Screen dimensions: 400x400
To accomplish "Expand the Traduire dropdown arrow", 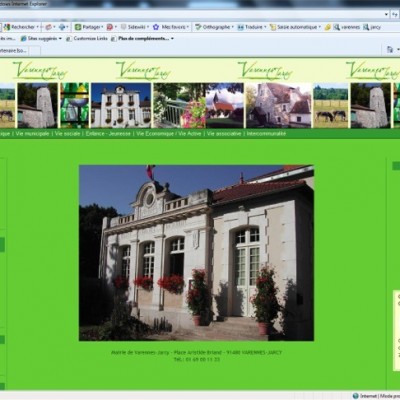I will click(x=265, y=27).
